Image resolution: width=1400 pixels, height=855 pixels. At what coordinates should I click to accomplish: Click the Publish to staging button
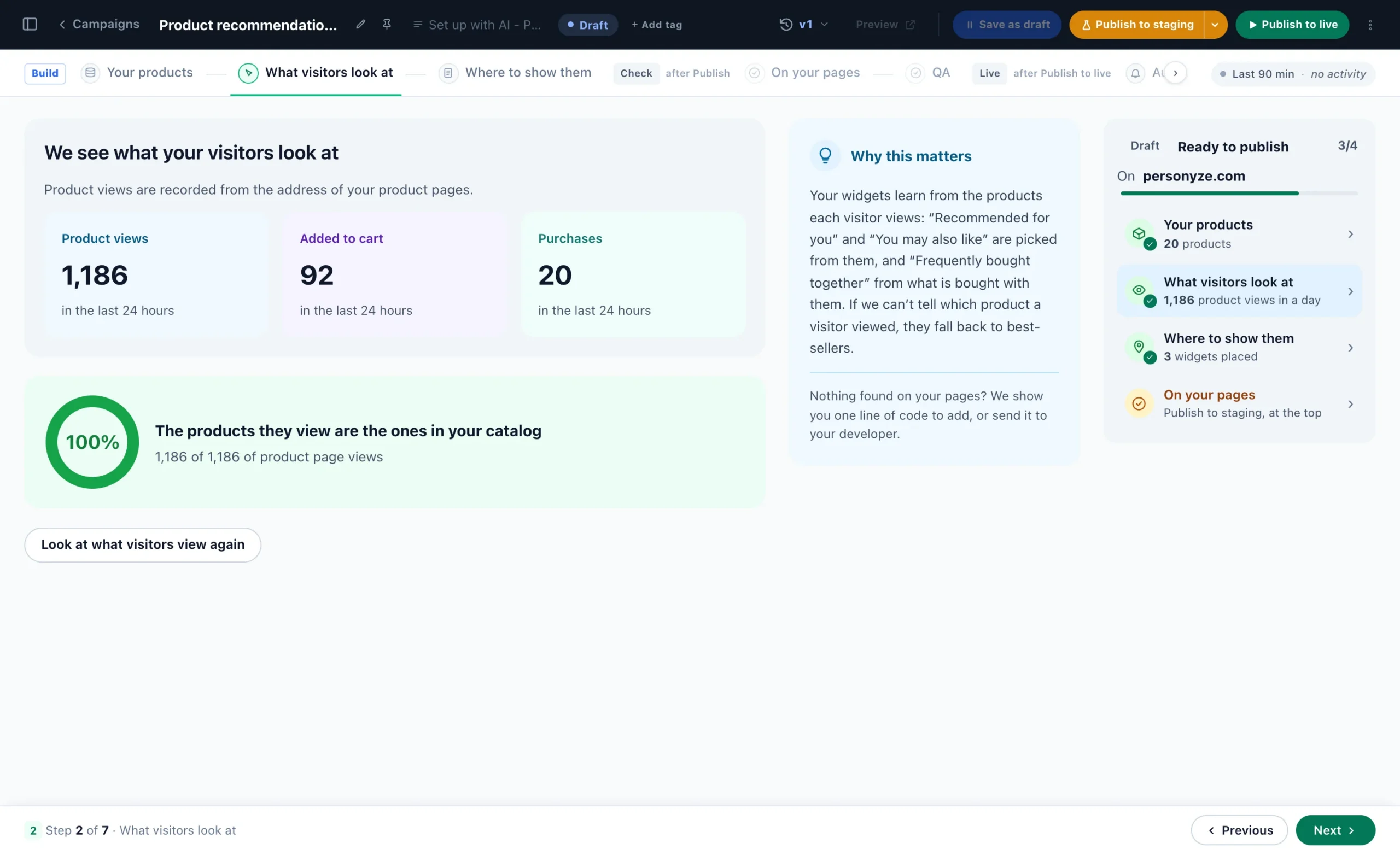[x=1137, y=25]
